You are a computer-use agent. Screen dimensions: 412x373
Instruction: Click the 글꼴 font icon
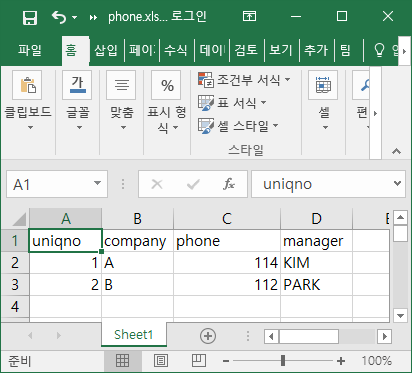click(77, 85)
